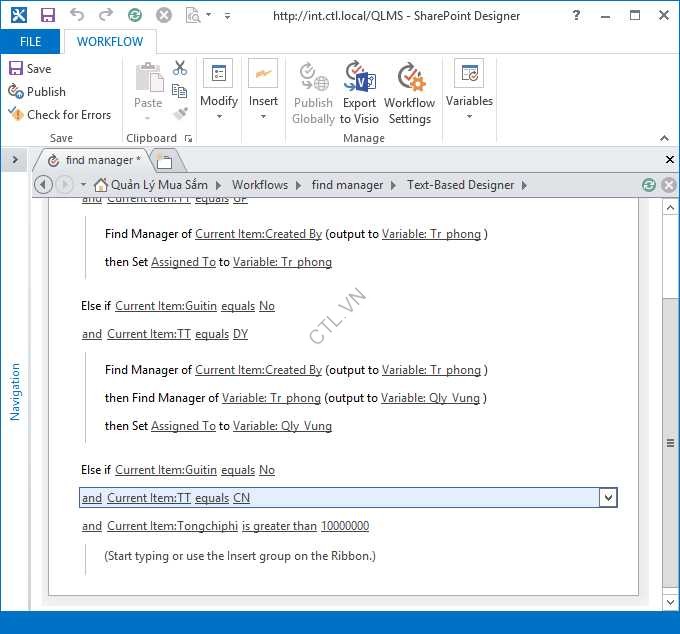Viewport: 680px width, 634px height.
Task: Click refresh icon in the quick access toolbar
Action: (135, 16)
